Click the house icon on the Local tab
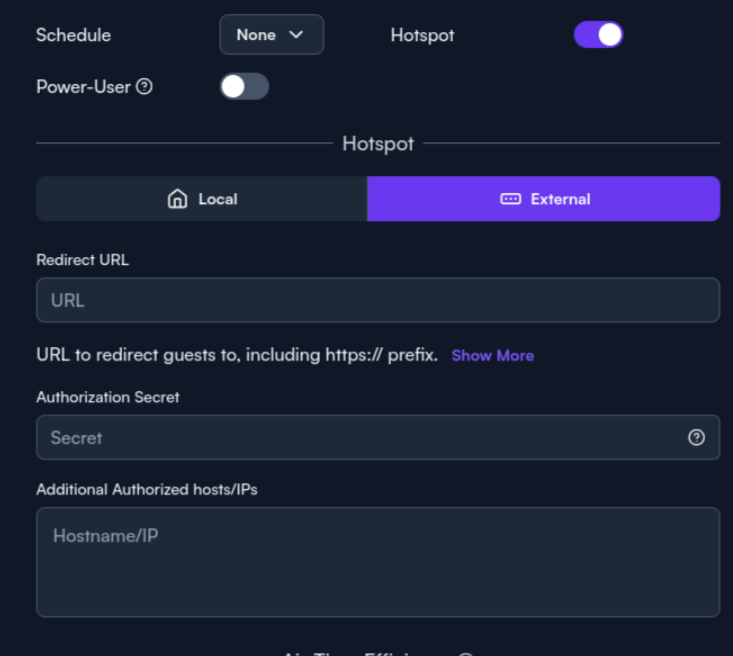733x656 pixels. pos(177,199)
